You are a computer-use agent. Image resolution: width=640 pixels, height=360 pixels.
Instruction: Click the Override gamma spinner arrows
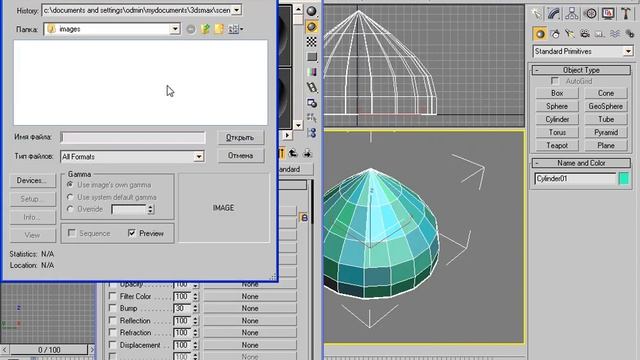(x=150, y=209)
